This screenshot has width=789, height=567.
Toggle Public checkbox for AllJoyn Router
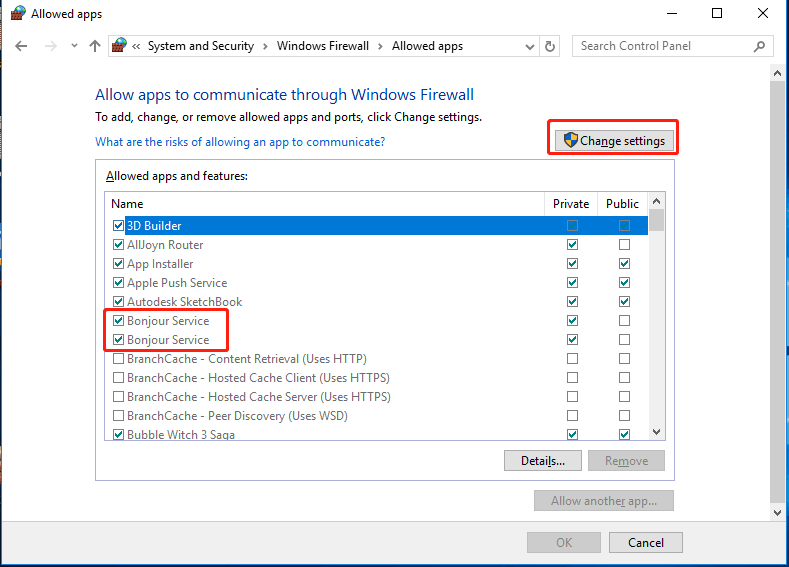click(x=624, y=245)
